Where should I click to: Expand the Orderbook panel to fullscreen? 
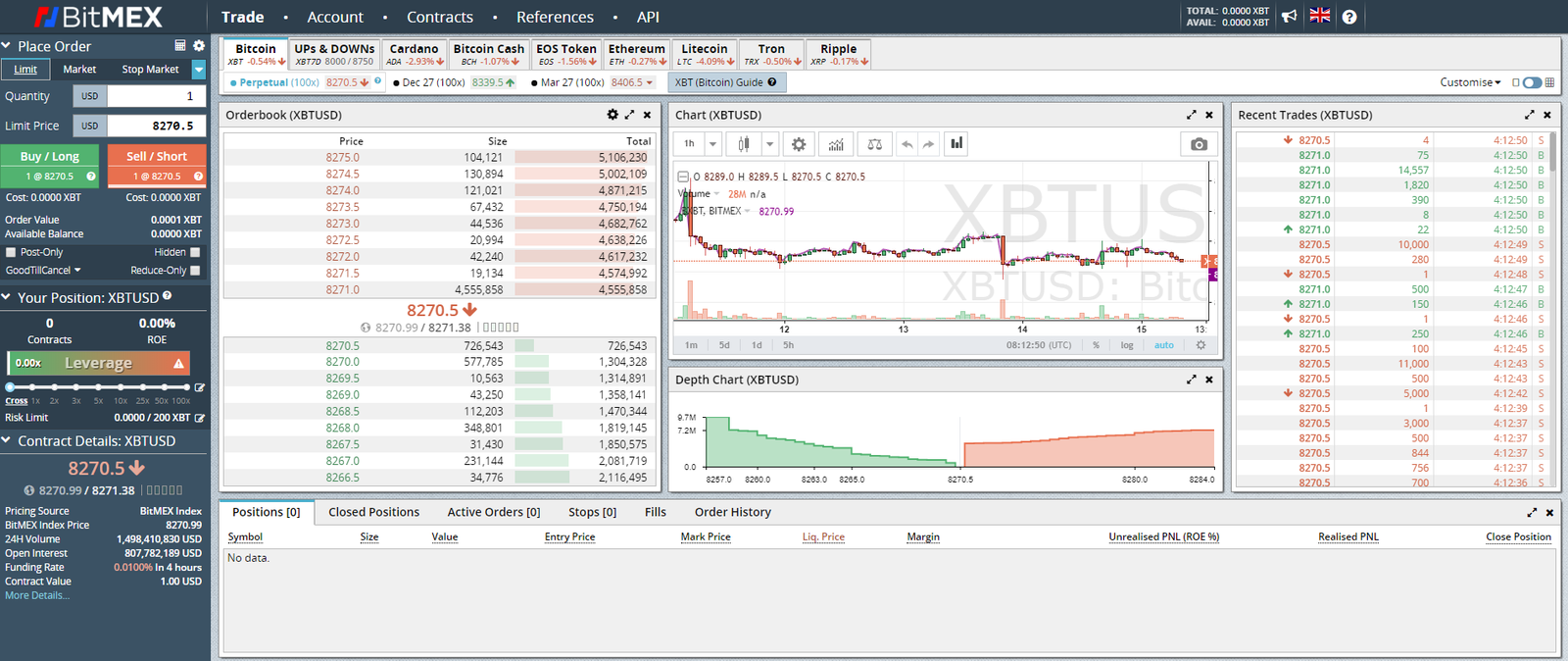pos(630,115)
